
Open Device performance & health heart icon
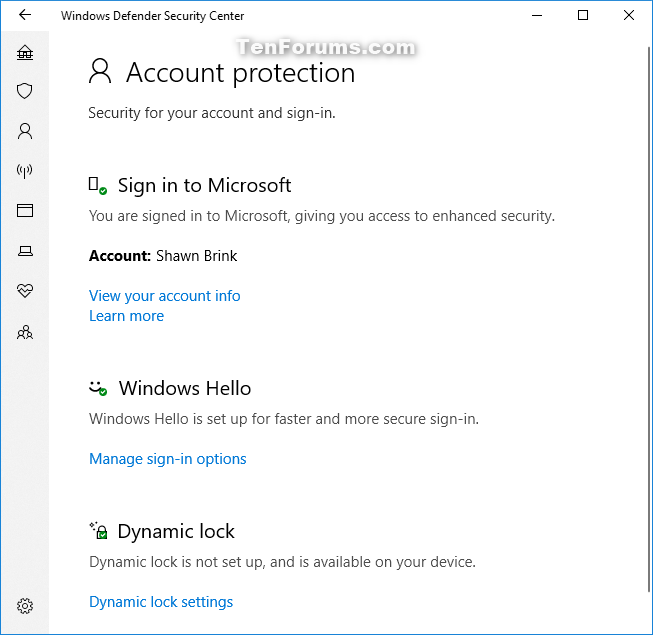tap(25, 291)
